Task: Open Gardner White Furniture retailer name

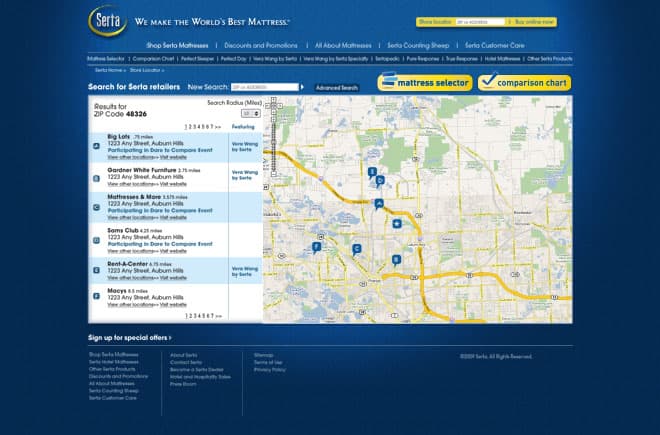Action: point(142,170)
